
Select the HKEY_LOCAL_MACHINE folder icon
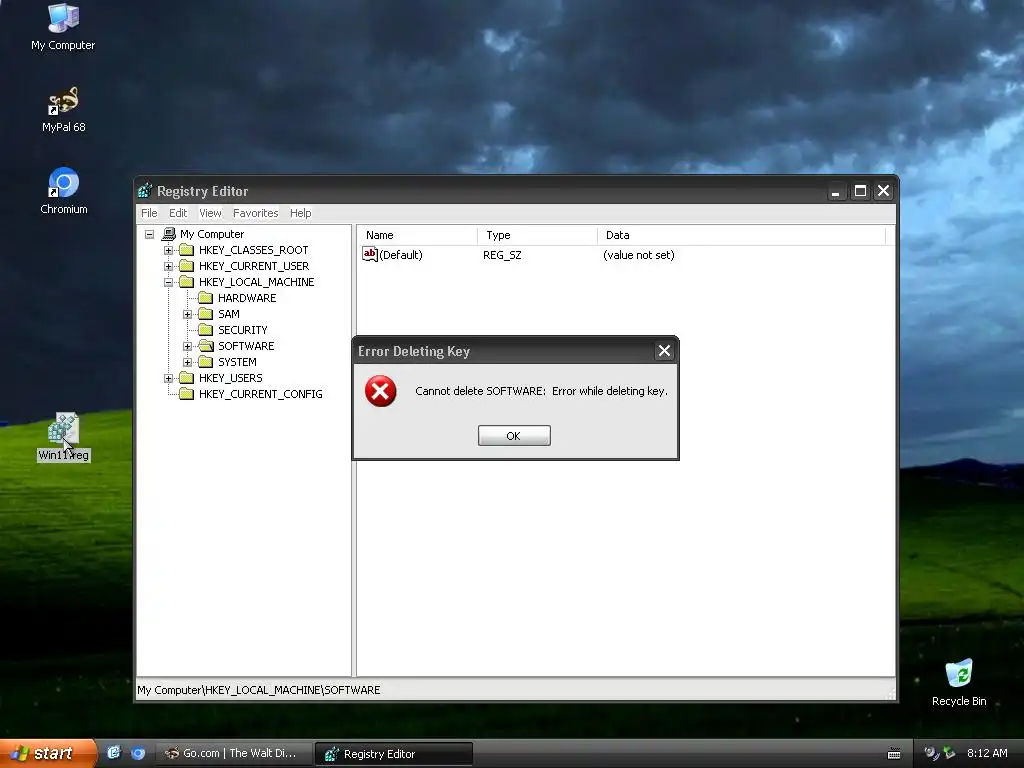point(187,282)
